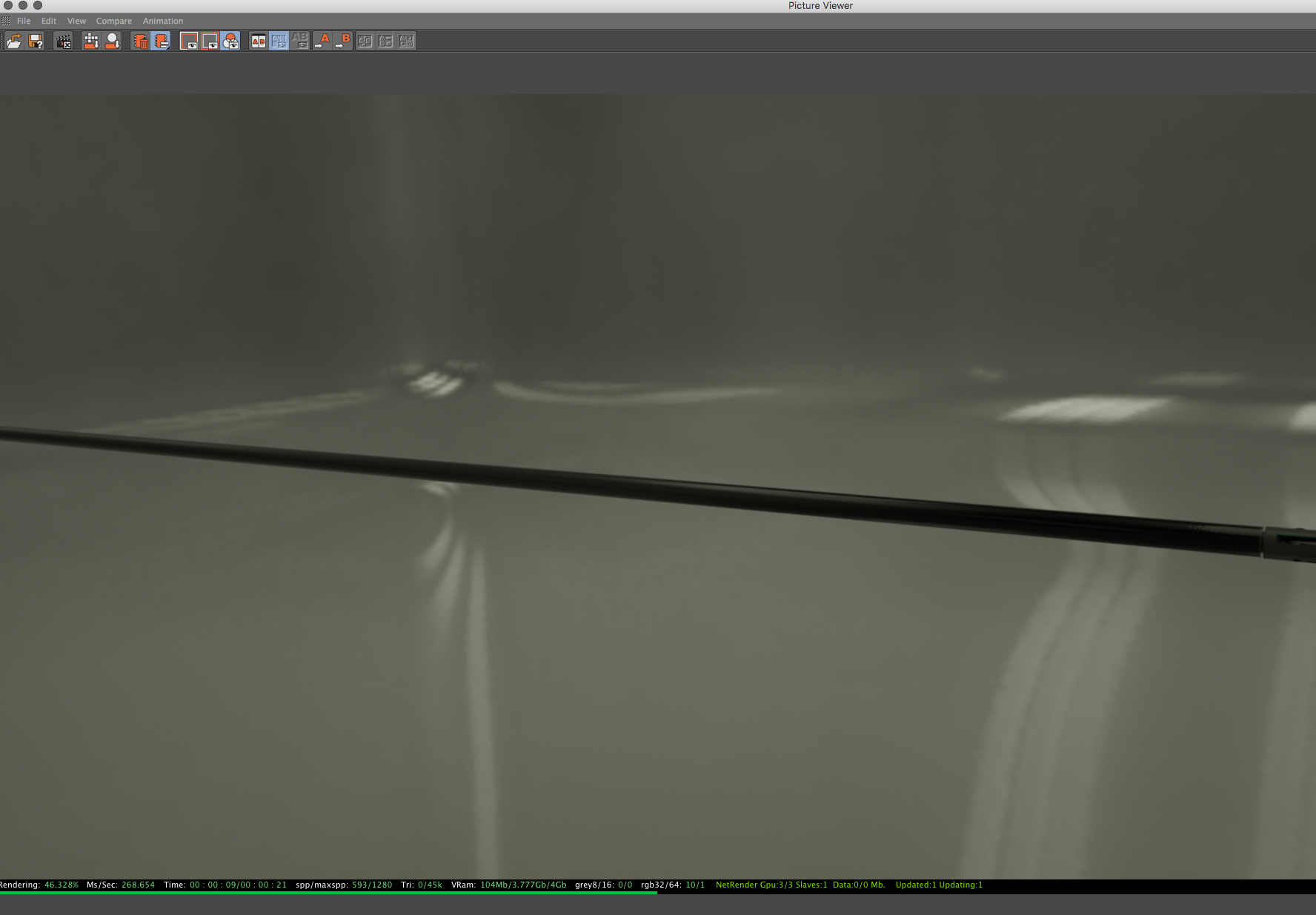
Task: Click the Save As floppy disk icon
Action: [x=36, y=41]
